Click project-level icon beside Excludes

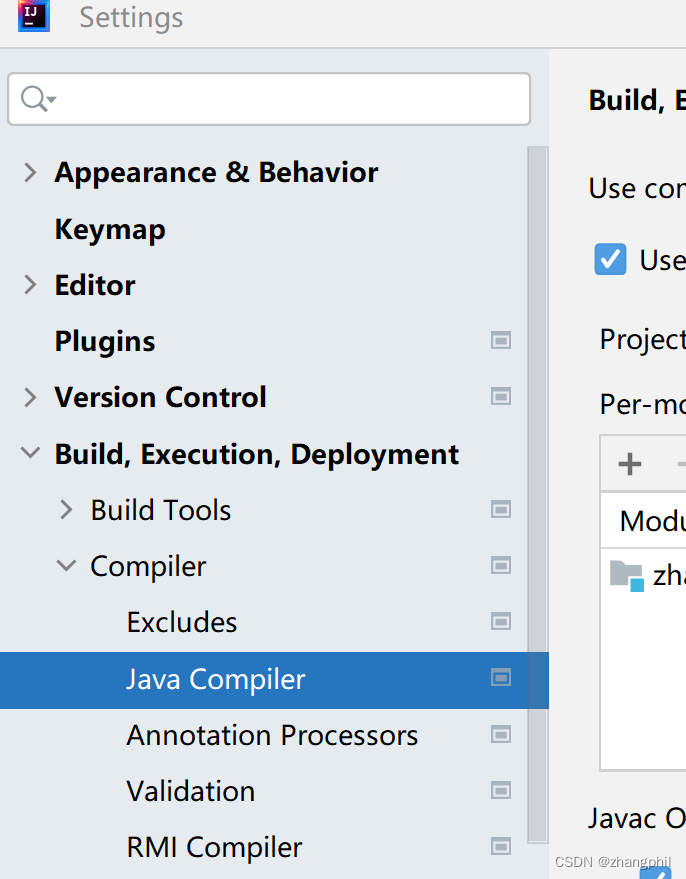pyautogui.click(x=500, y=621)
